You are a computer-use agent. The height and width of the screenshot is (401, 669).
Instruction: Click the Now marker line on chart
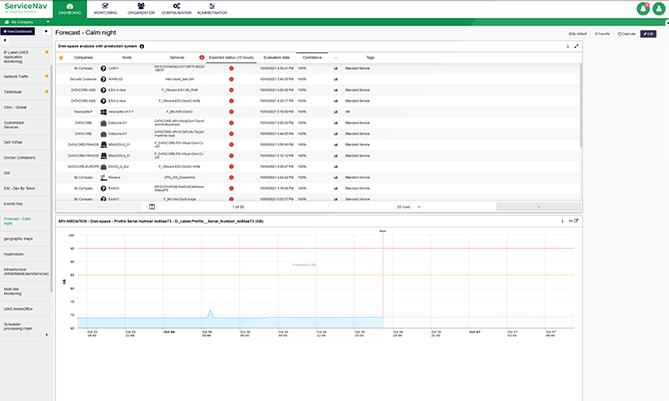tap(383, 279)
